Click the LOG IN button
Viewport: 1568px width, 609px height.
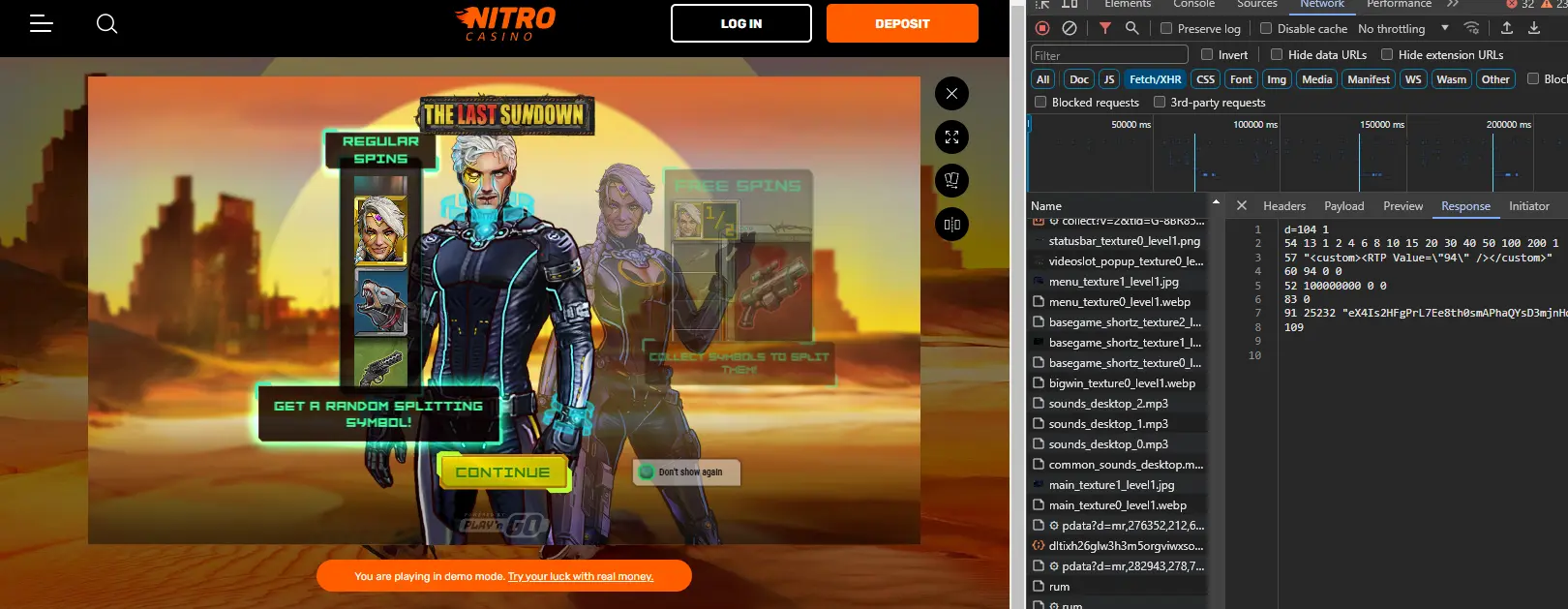[741, 23]
